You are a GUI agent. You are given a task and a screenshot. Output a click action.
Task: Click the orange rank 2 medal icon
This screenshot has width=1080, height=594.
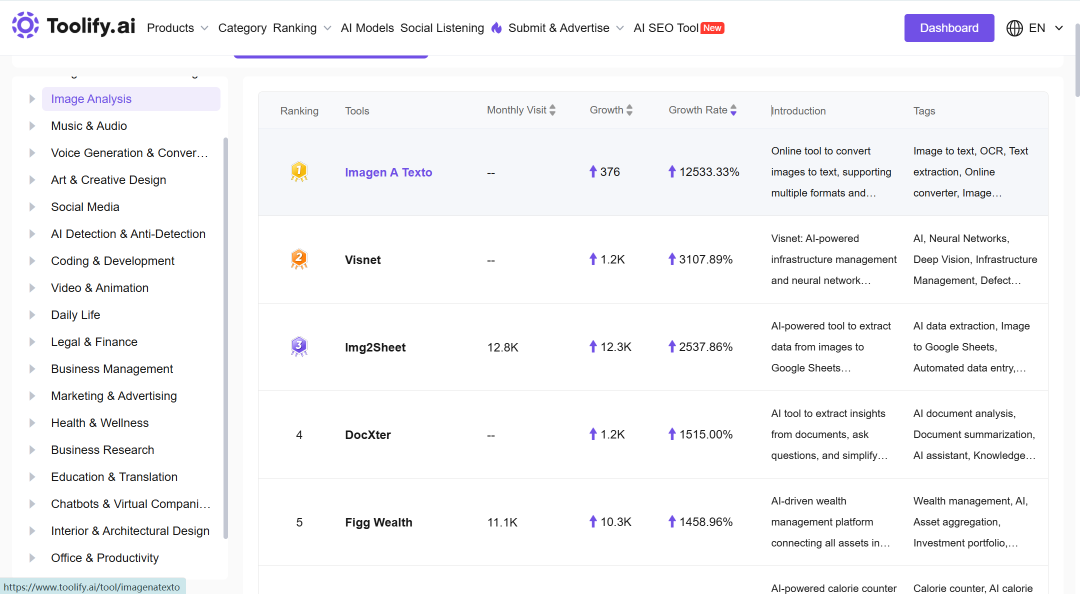[299, 259]
